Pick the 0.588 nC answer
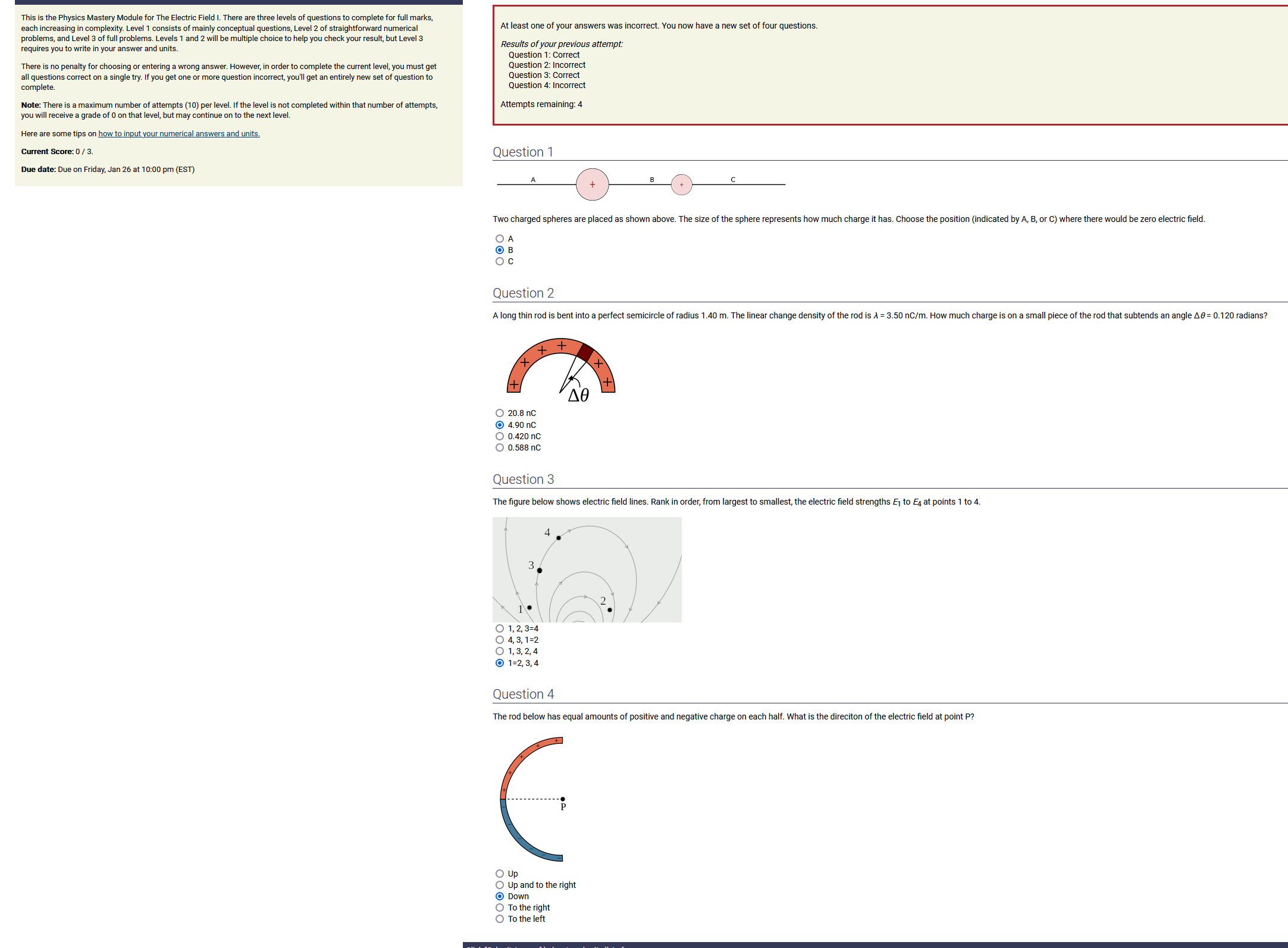1288x948 pixels. tap(500, 448)
